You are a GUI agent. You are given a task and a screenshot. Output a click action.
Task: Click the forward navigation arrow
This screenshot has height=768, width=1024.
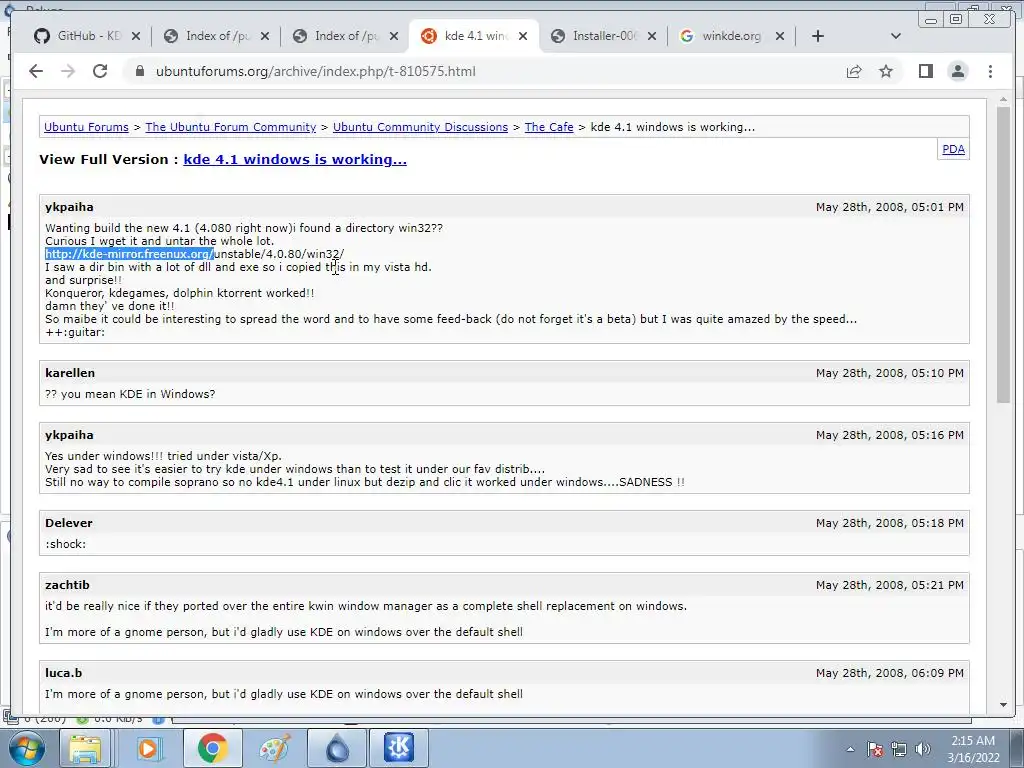[68, 71]
